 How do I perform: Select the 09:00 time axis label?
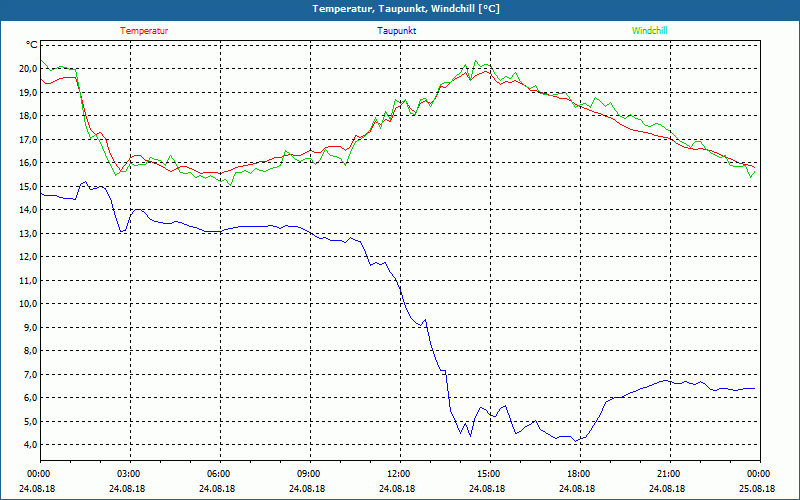point(309,474)
